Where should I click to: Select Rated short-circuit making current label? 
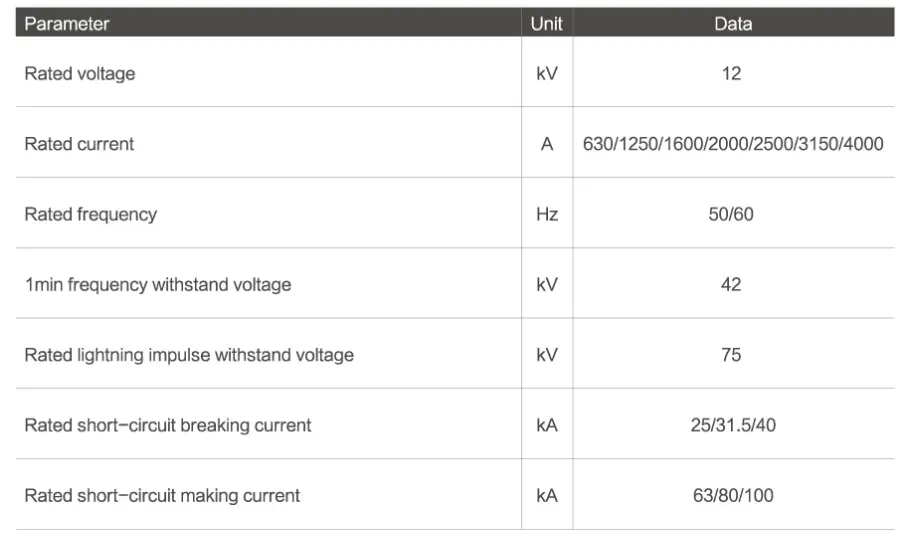tap(162, 496)
